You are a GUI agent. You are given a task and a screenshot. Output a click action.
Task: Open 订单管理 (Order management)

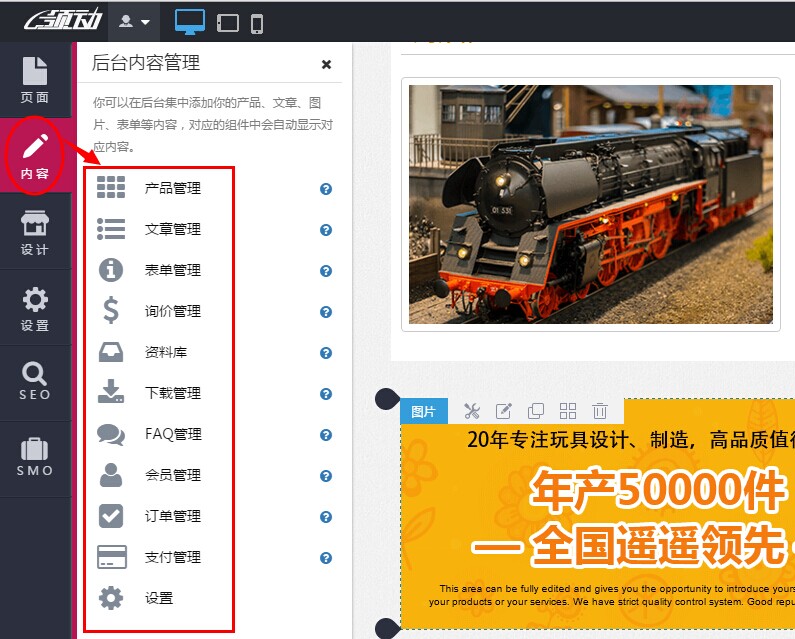pyautogui.click(x=172, y=516)
